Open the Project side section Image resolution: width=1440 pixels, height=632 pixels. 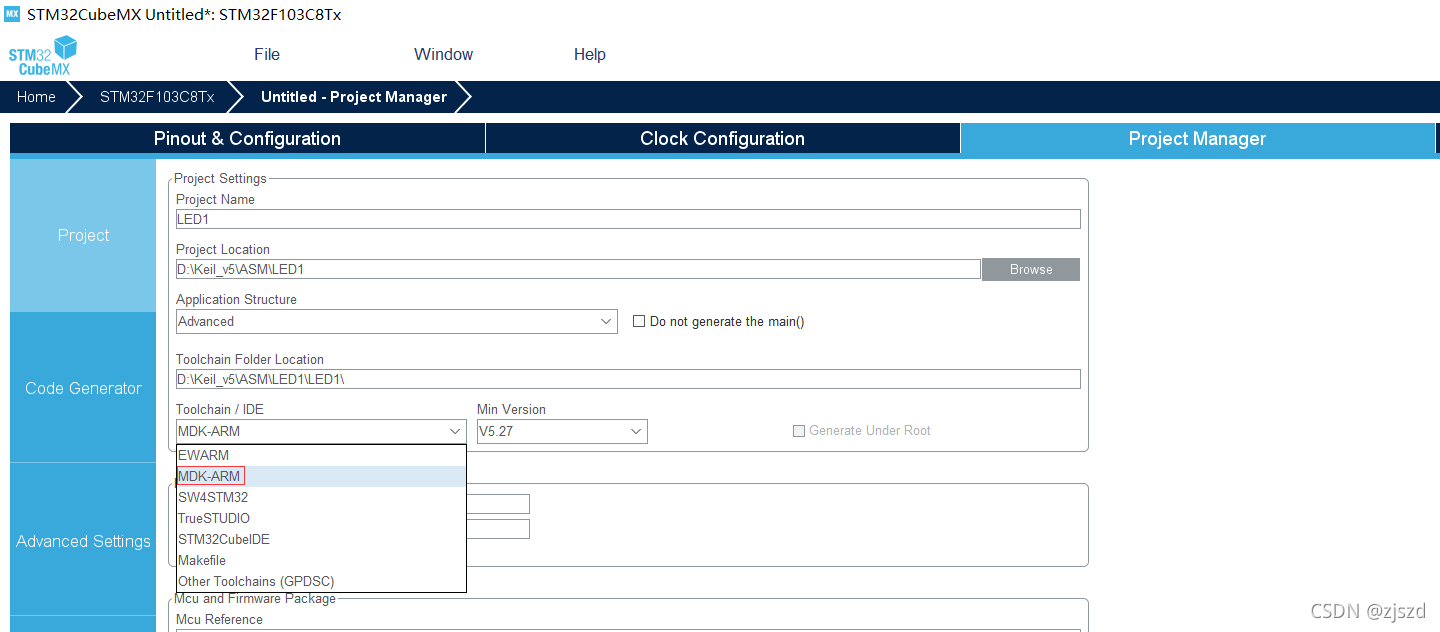[x=83, y=235]
